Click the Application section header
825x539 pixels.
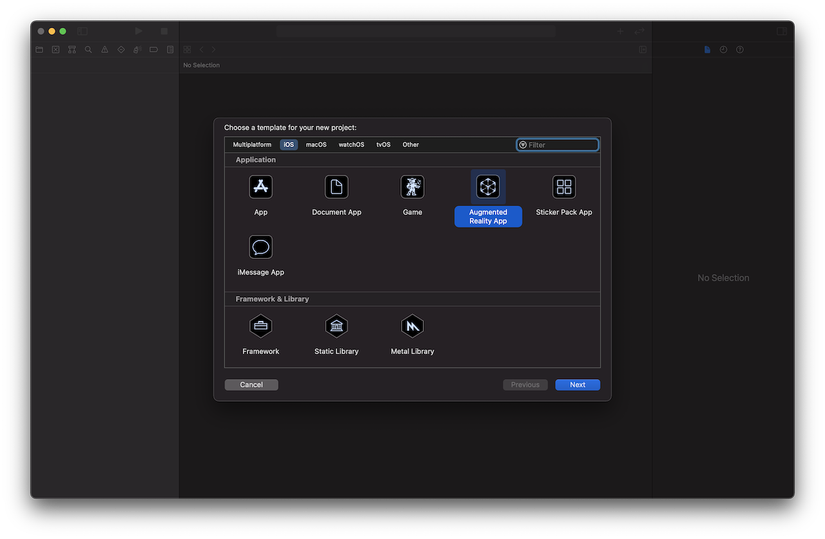[x=256, y=159]
